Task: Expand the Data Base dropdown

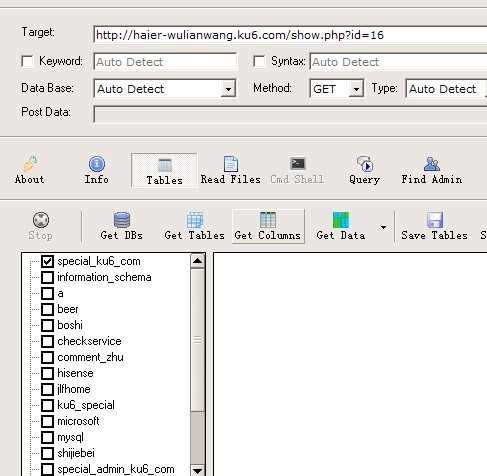Action: coord(228,89)
